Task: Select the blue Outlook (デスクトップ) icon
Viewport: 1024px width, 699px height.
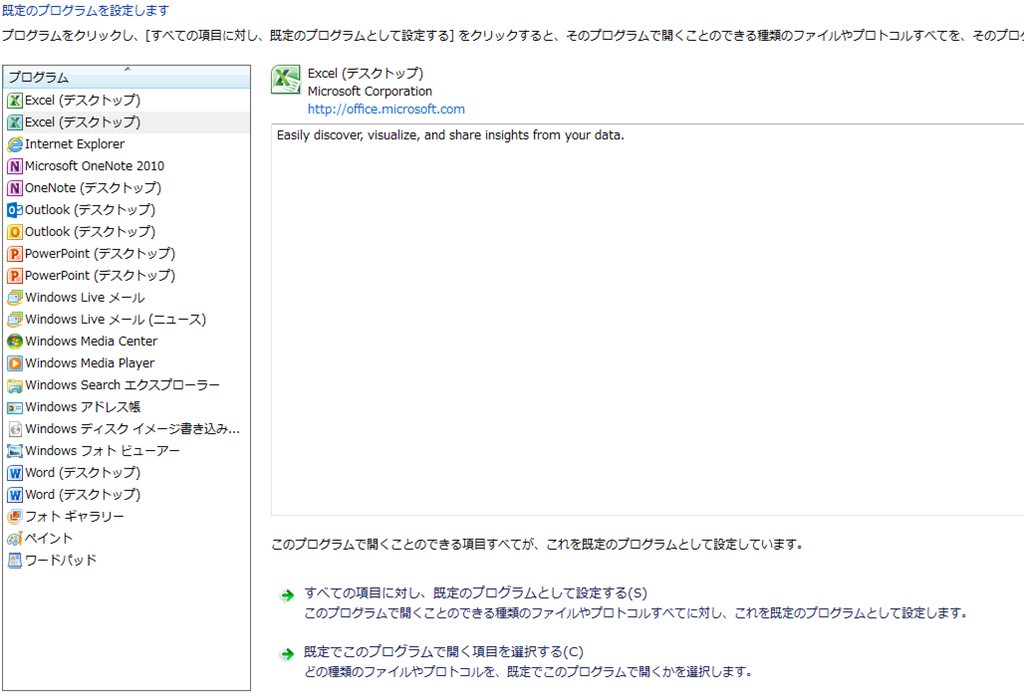Action: tap(14, 210)
